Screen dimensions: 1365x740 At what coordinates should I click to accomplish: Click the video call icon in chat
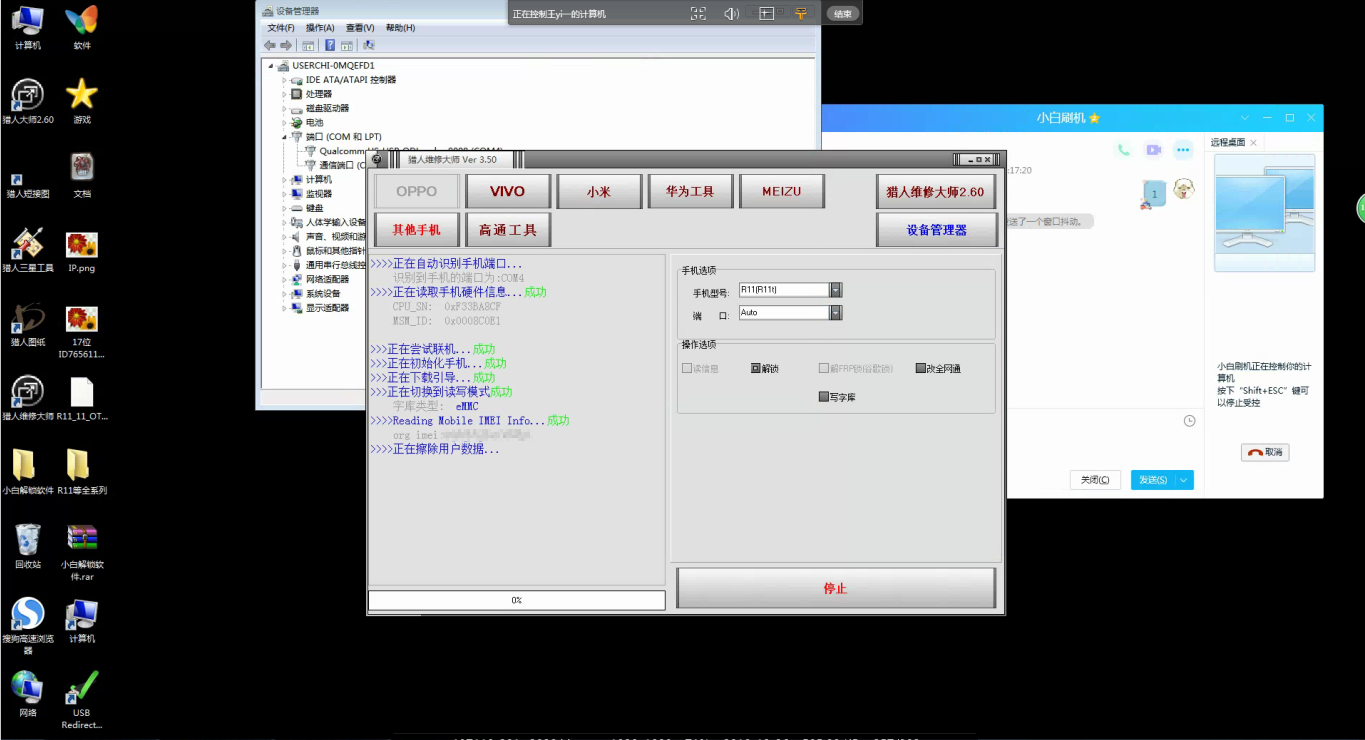1154,150
